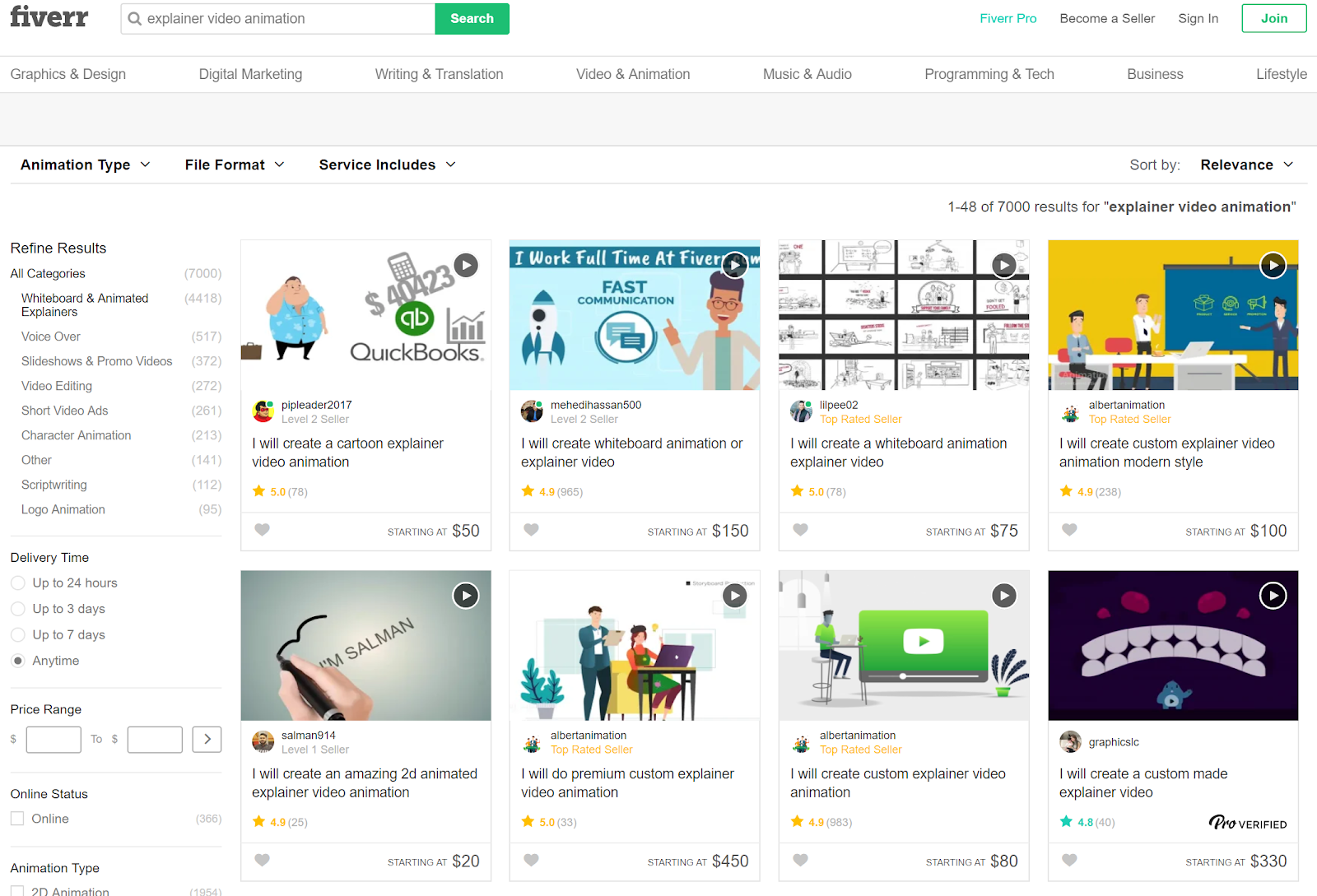Click the maximum price input field
The width and height of the screenshot is (1317, 896).
tap(155, 740)
